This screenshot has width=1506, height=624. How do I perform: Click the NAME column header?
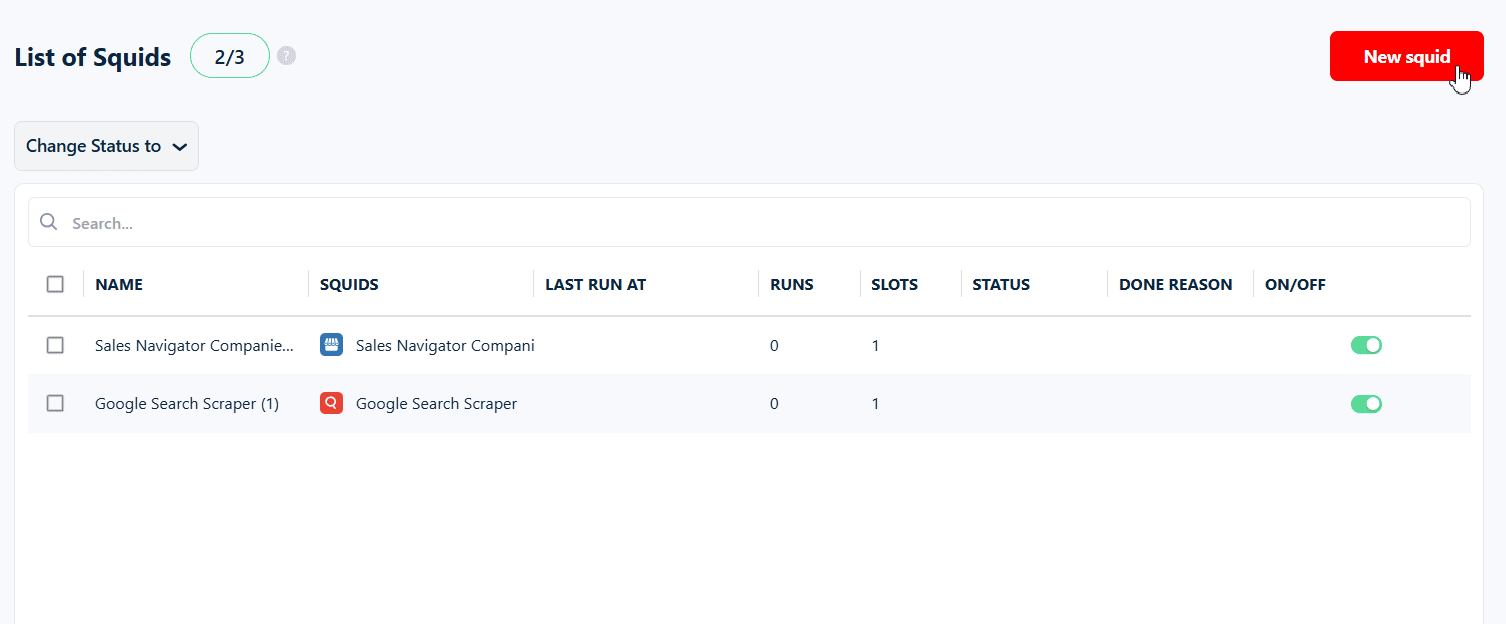tap(118, 284)
